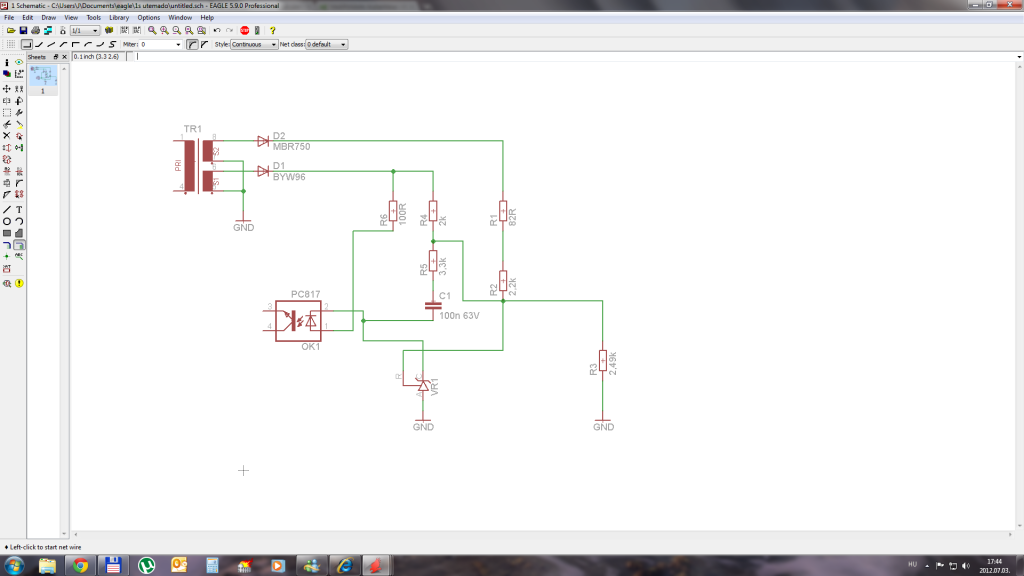
Task: Open Chrome from the taskbar
Action: pyautogui.click(x=80, y=566)
